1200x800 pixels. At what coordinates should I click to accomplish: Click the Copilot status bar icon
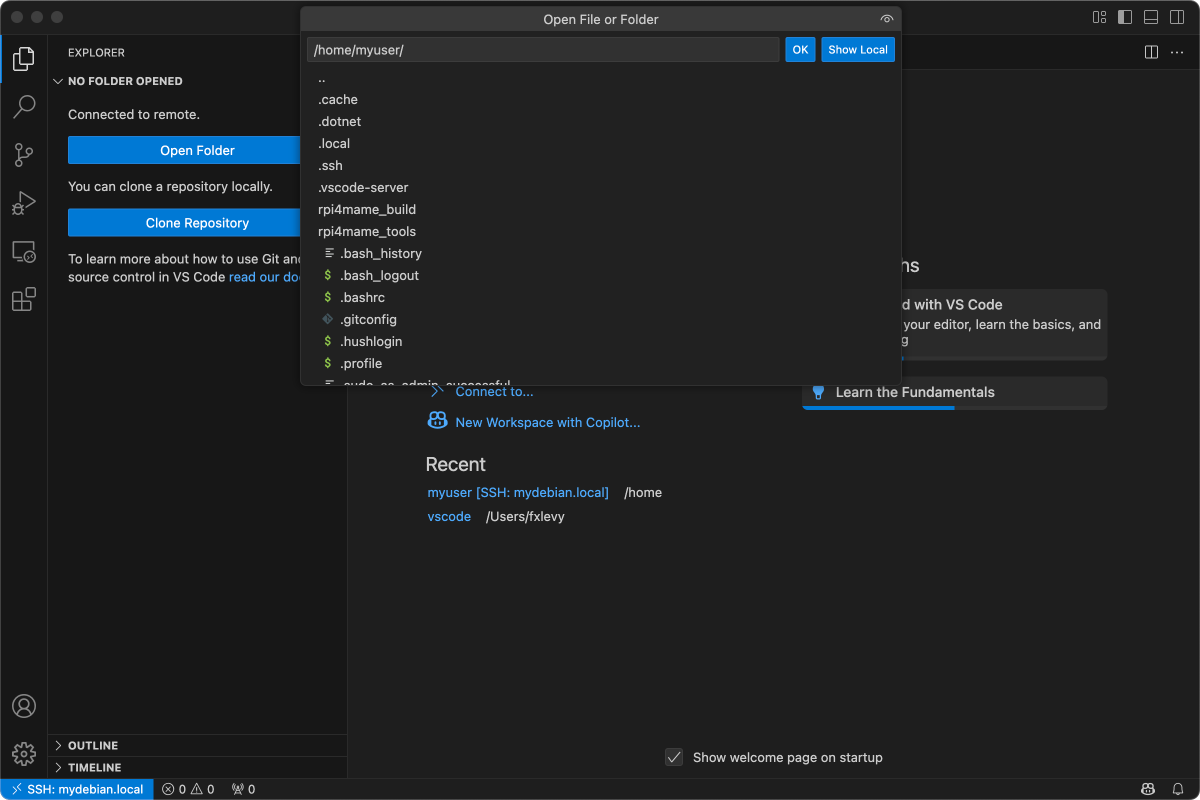pos(1149,789)
